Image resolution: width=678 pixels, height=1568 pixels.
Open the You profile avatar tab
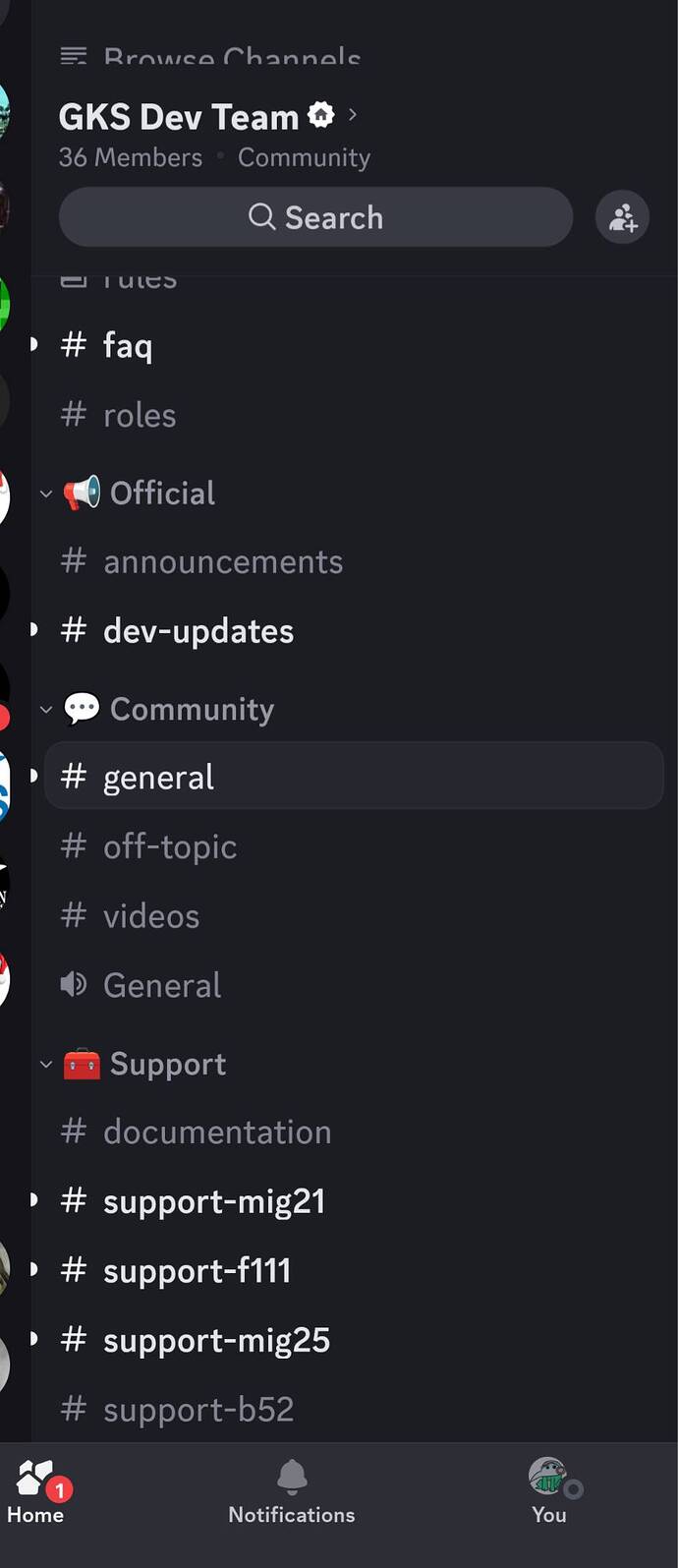(x=548, y=1490)
